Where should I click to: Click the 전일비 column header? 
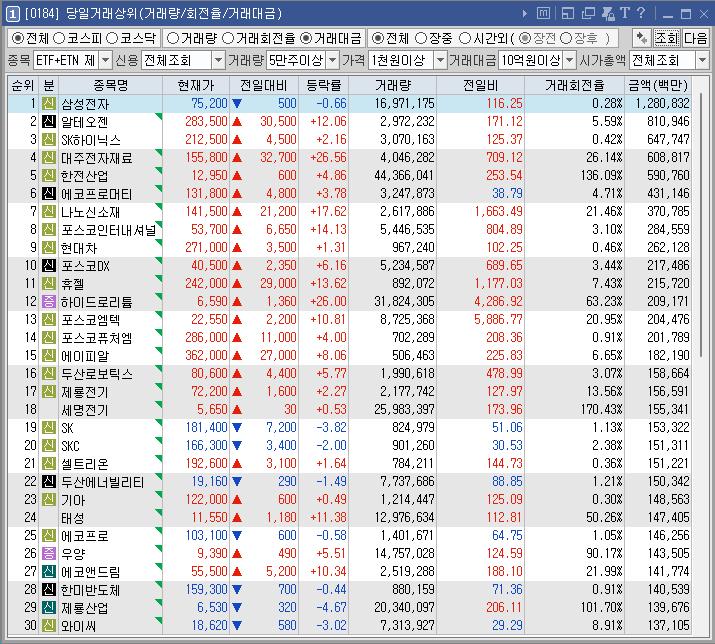[480, 85]
